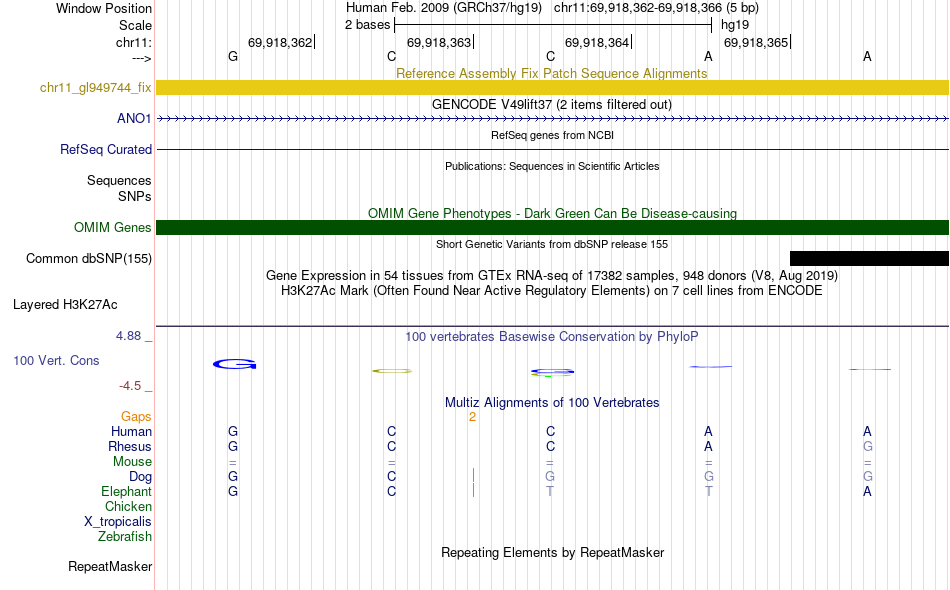Screen dimensions: 950x590
Task: Click the Rhesus species row label
Action: [x=130, y=447]
